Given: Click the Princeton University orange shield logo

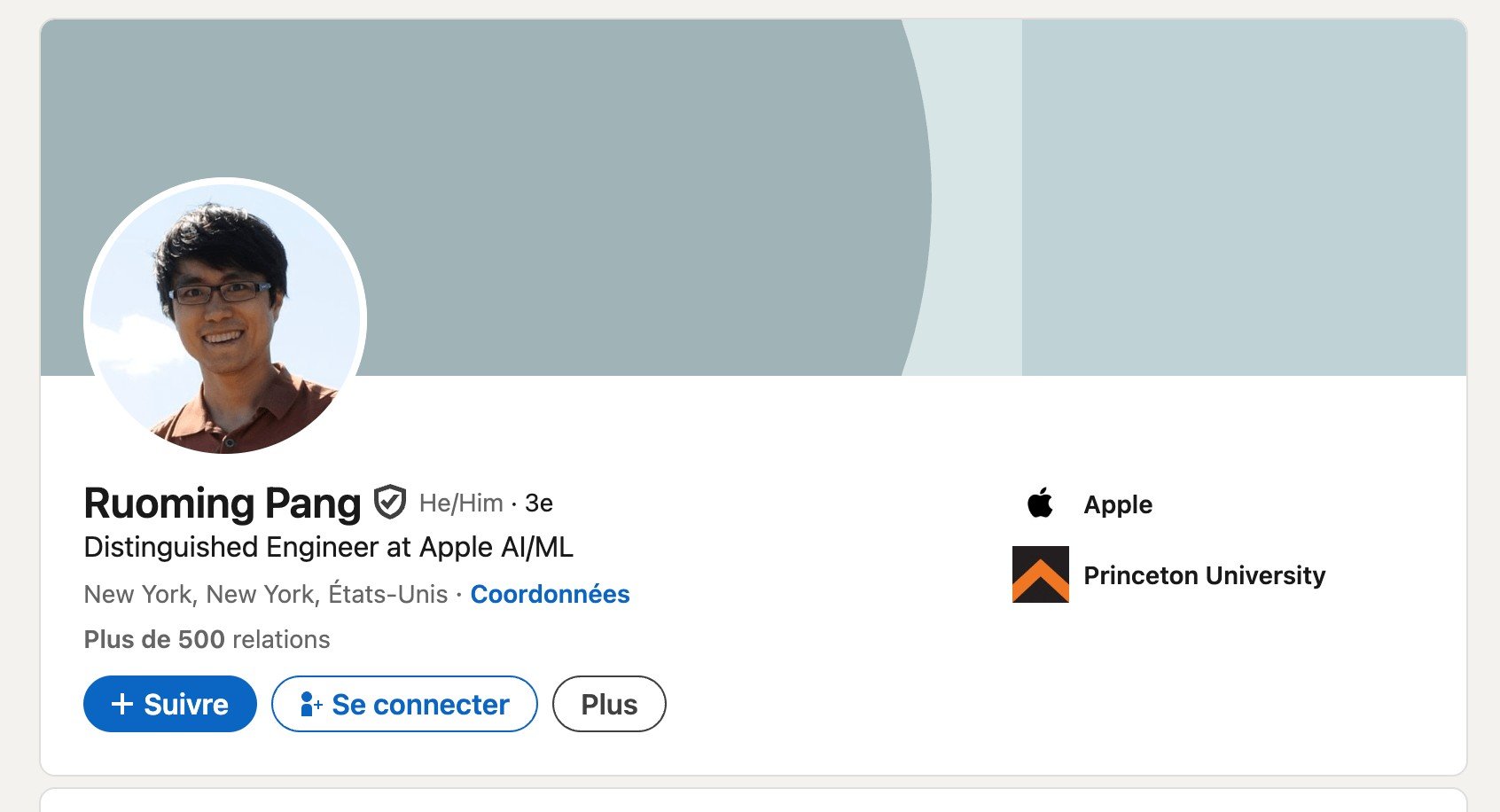Looking at the screenshot, I should 1041,574.
